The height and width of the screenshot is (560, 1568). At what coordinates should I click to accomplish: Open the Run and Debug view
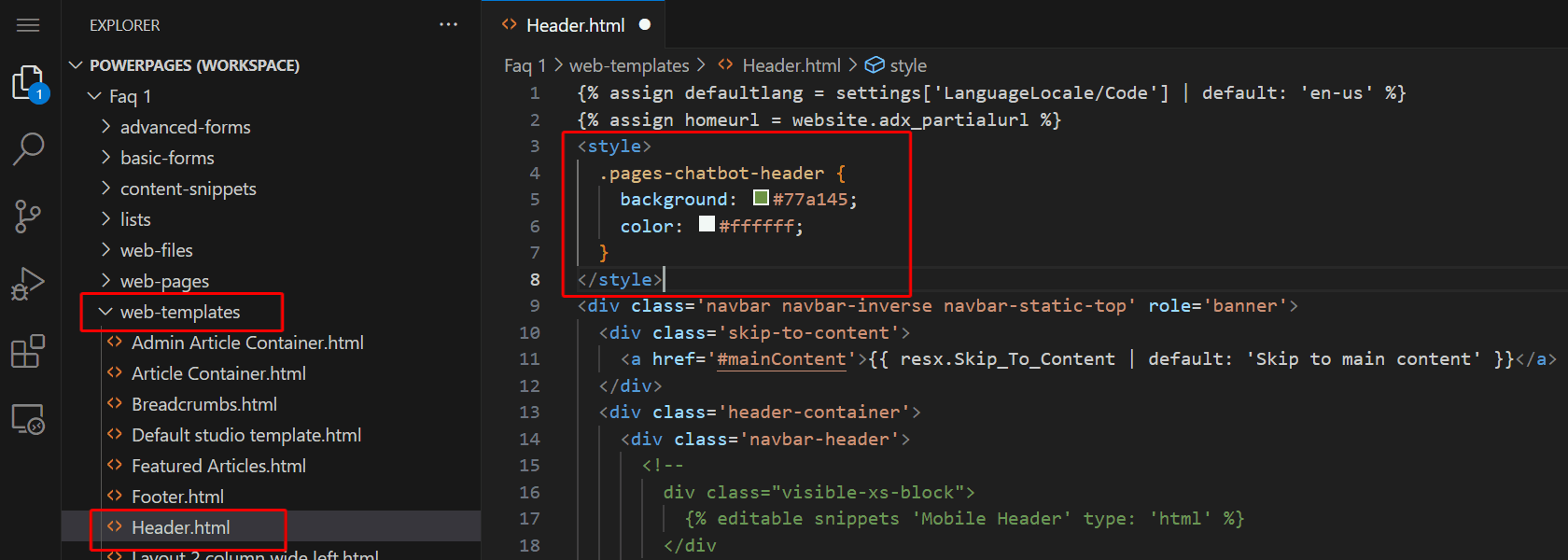tap(28, 284)
